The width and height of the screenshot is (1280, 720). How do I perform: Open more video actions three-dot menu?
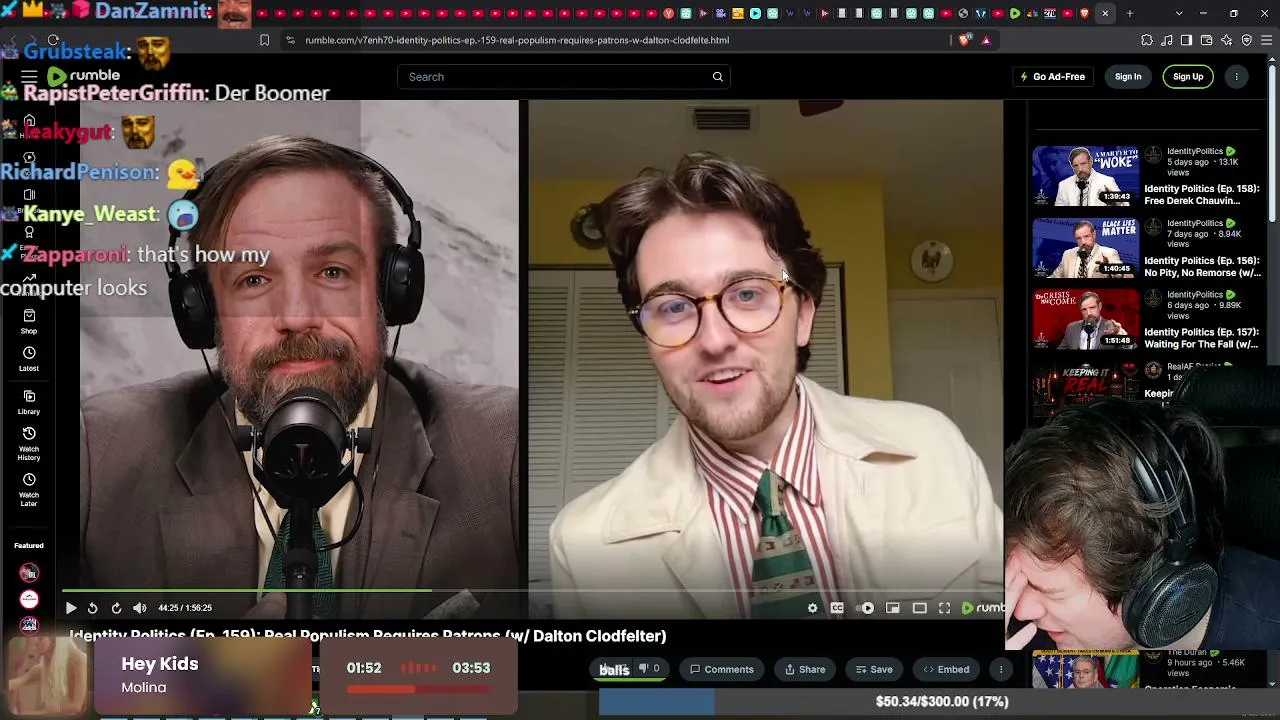pos(1001,670)
